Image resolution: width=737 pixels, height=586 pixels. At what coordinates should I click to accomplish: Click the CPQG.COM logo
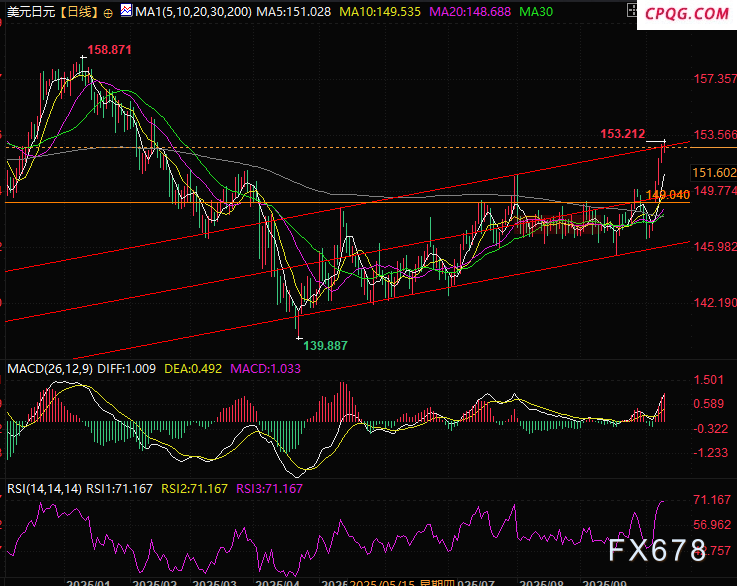click(687, 14)
